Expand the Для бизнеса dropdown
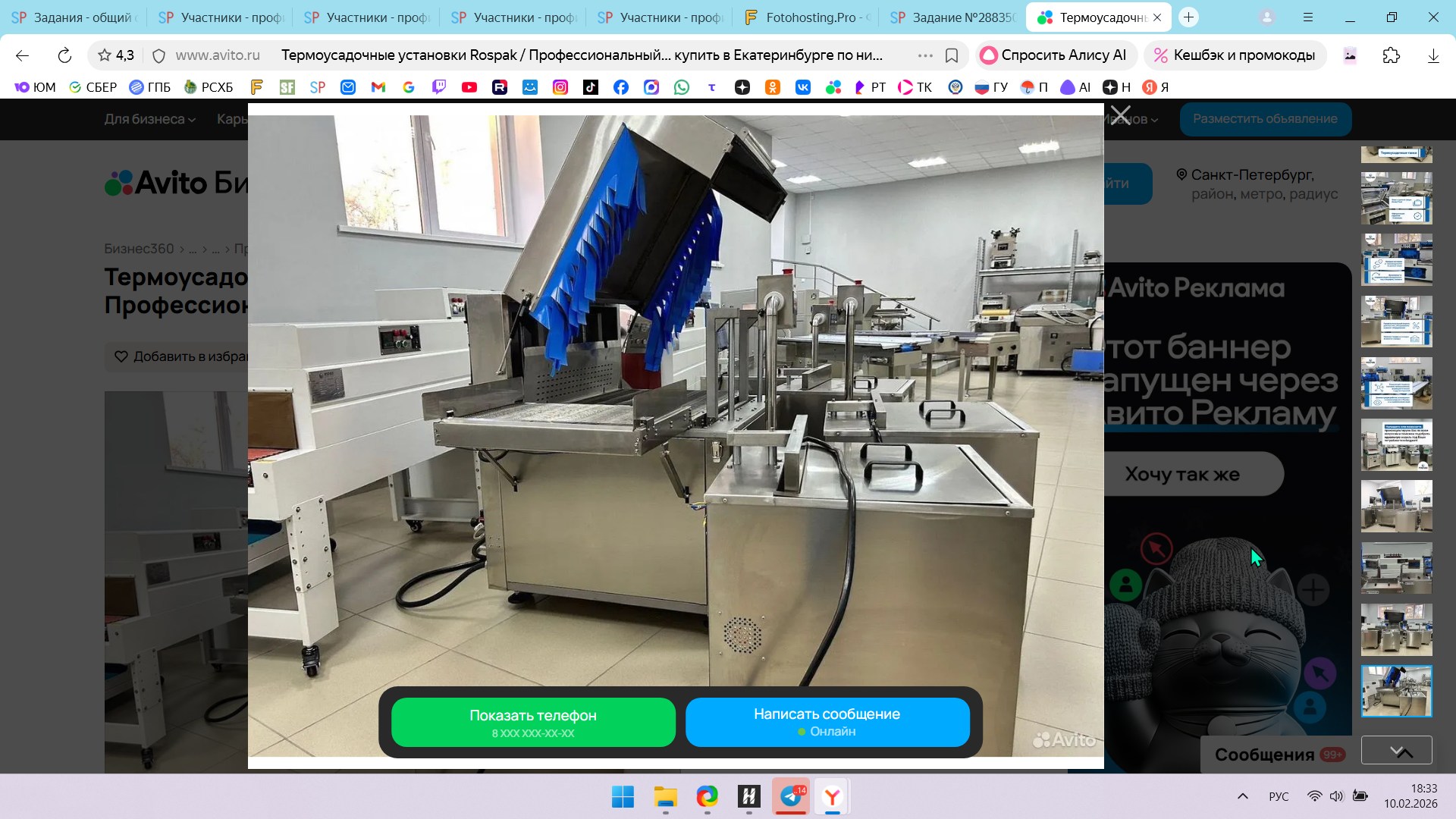Viewport: 1456px width, 819px height. (149, 119)
